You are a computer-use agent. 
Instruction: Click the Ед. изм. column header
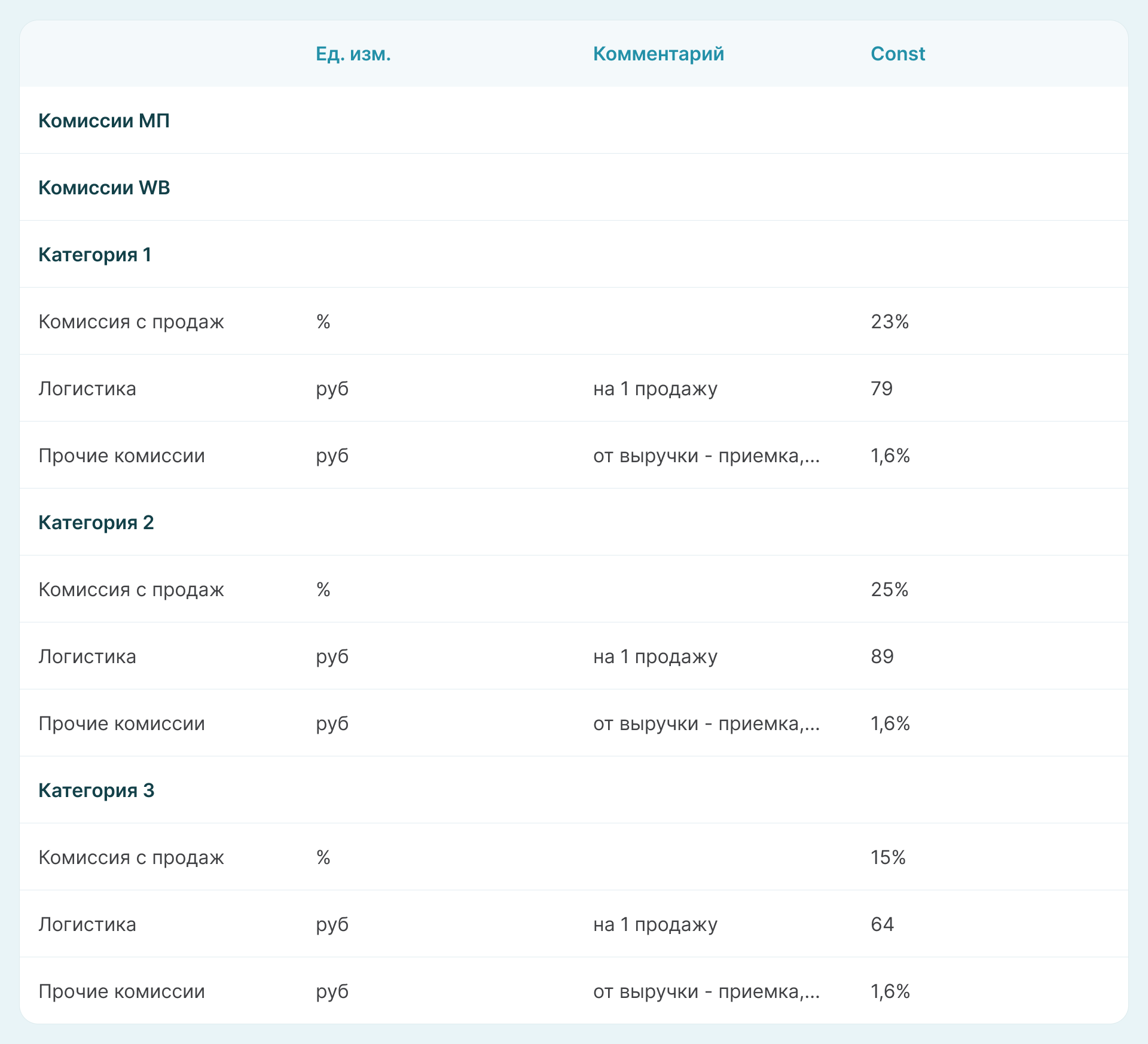pyautogui.click(x=353, y=54)
